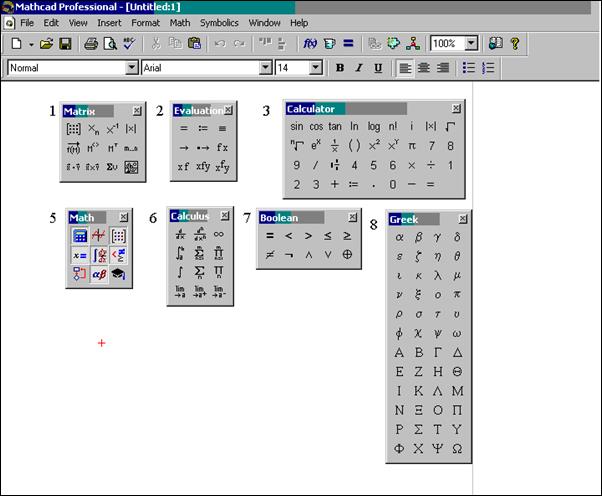The image size is (602, 496).
Task: Open the File menu
Action: (26, 23)
